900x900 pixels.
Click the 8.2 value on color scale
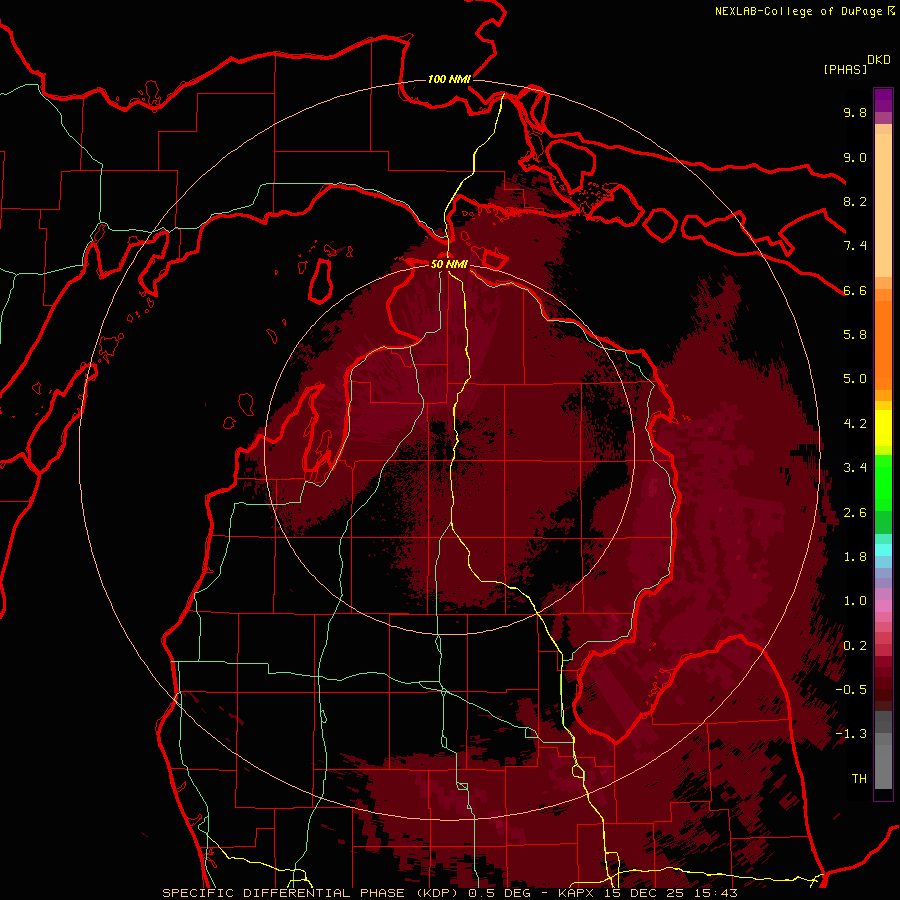pos(855,201)
